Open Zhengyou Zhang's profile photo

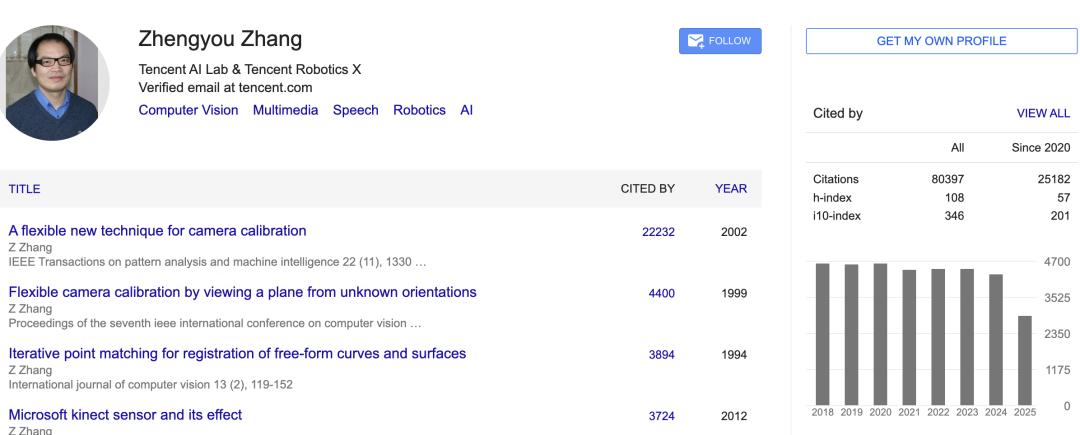(x=56, y=83)
